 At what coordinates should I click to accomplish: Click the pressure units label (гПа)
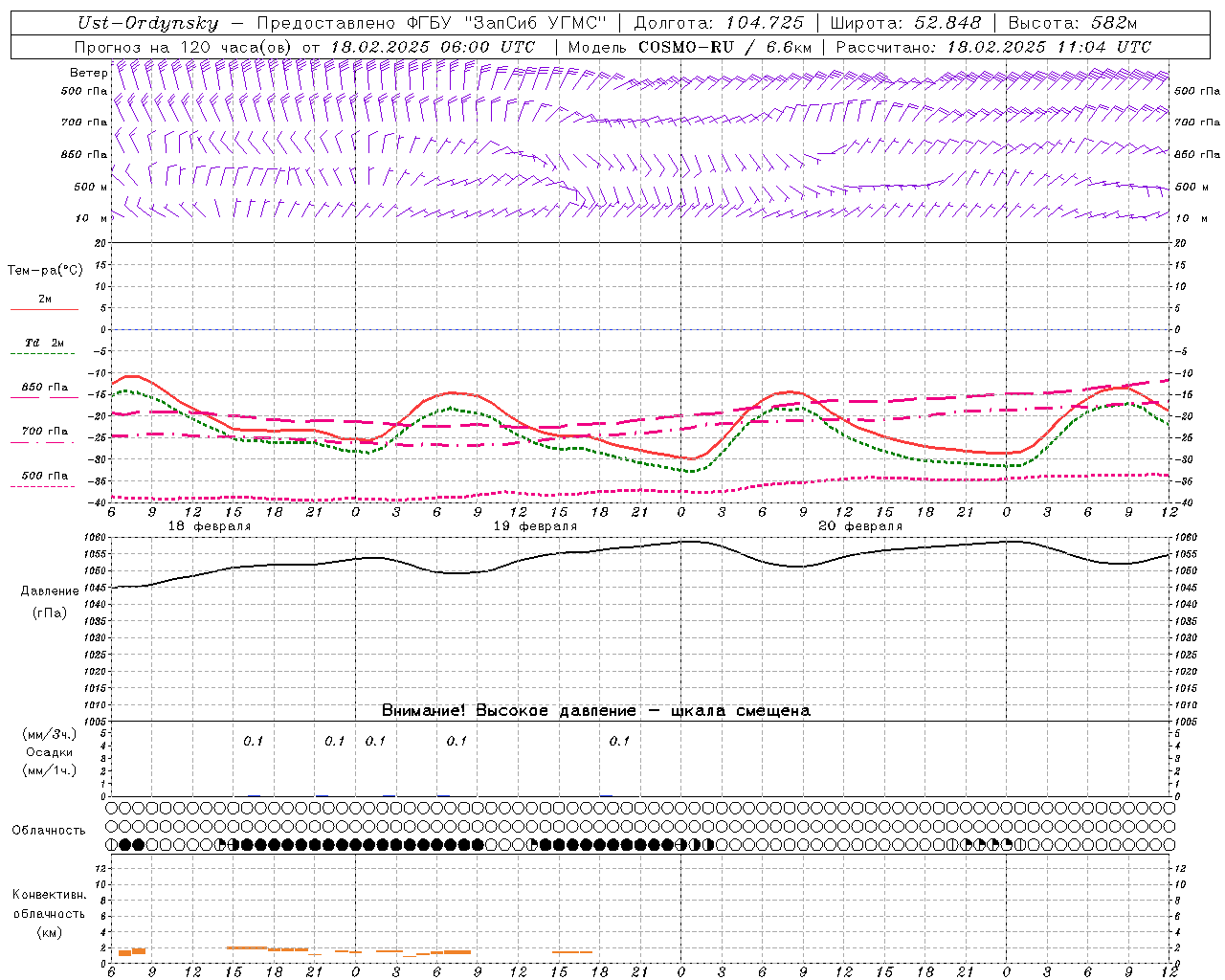49,612
